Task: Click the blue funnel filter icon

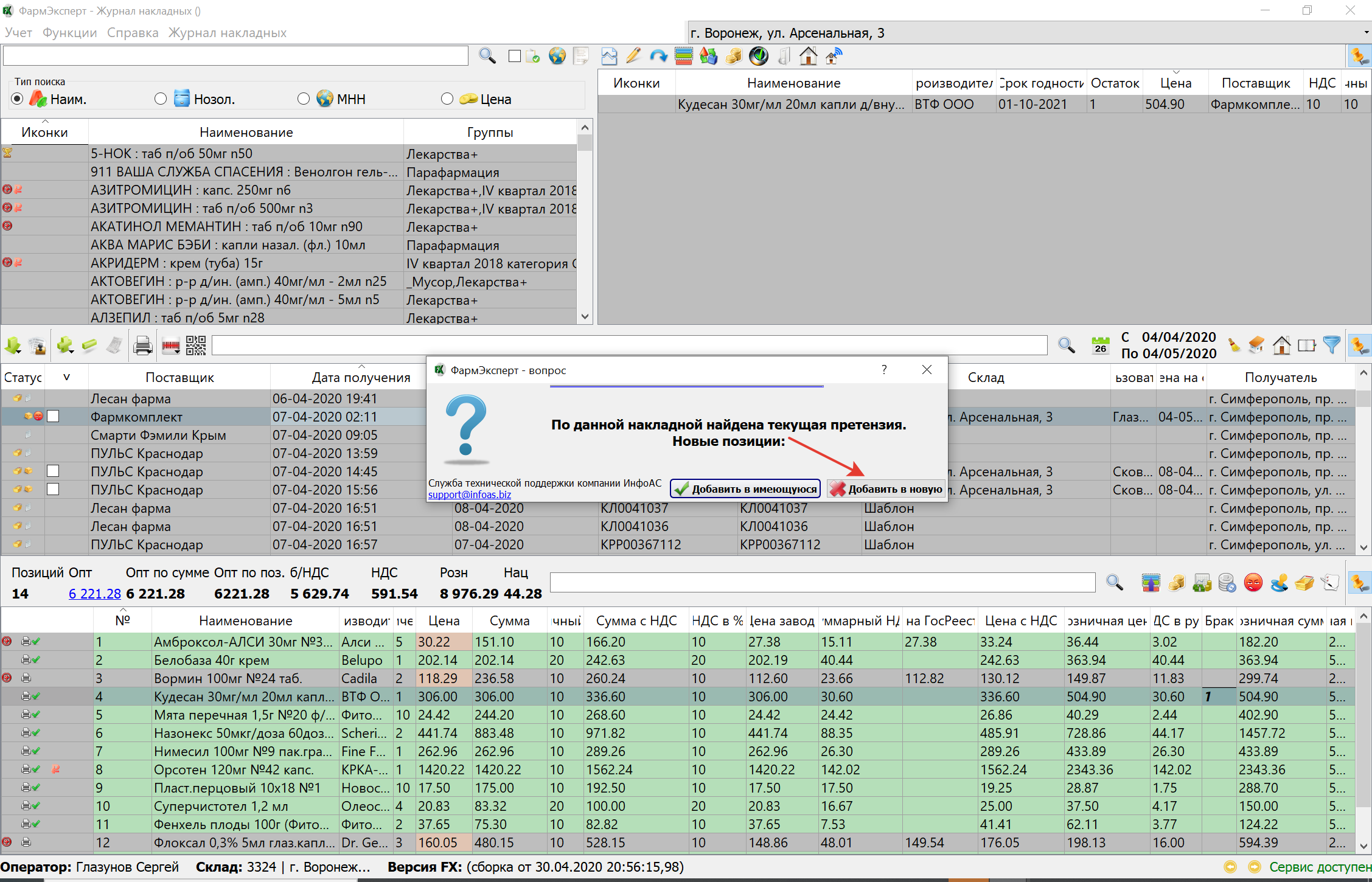Action: (x=1332, y=345)
